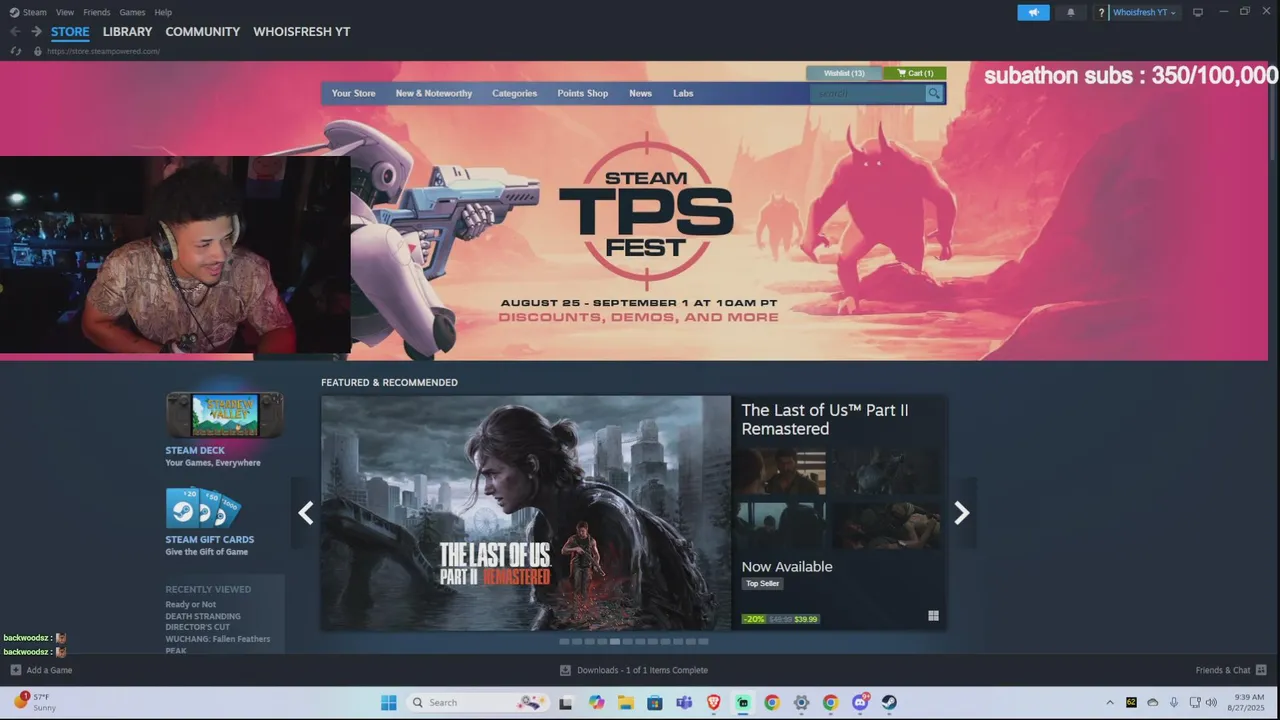Show previous featured game arrow

click(x=305, y=513)
